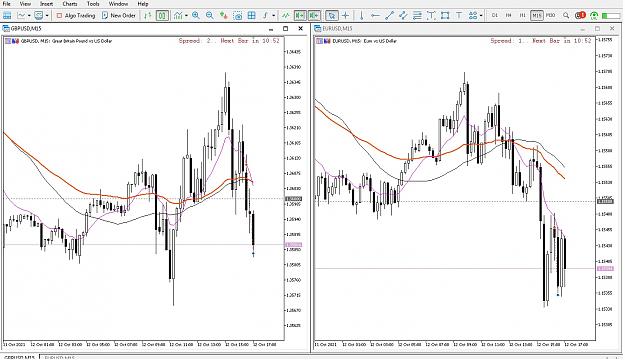Open the Window menu

[118, 4]
